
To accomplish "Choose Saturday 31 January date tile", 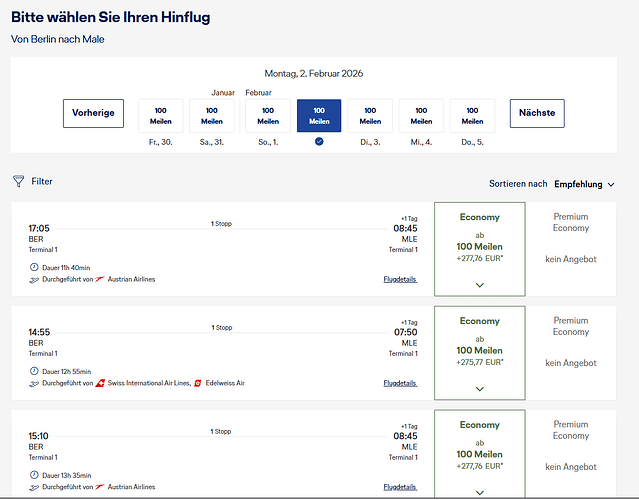I will 211,115.
